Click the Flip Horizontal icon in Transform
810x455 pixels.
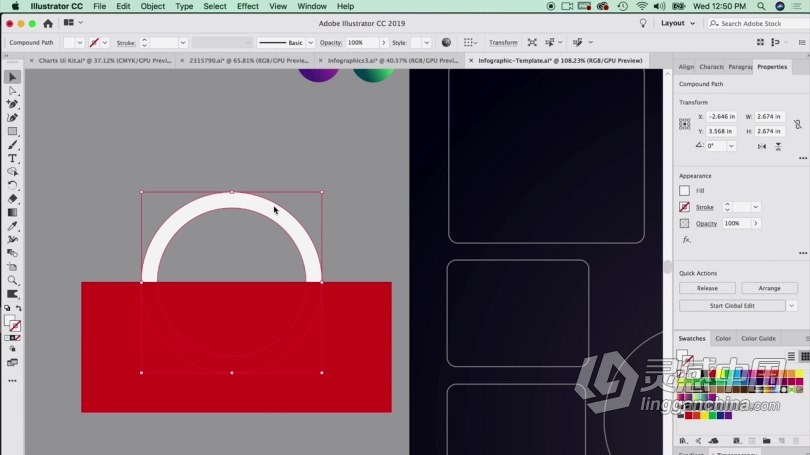(761, 146)
